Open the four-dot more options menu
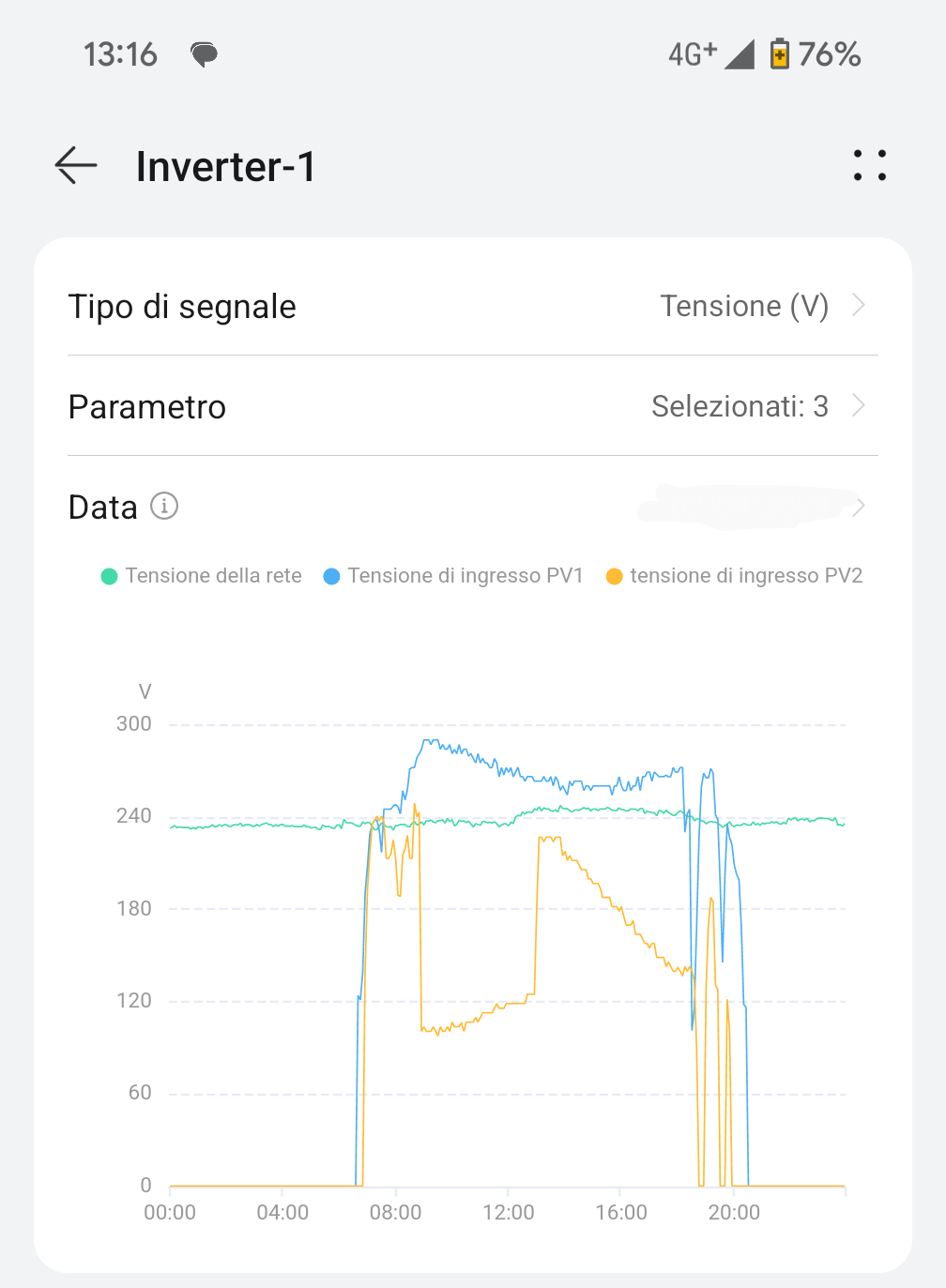946x1288 pixels. point(869,165)
